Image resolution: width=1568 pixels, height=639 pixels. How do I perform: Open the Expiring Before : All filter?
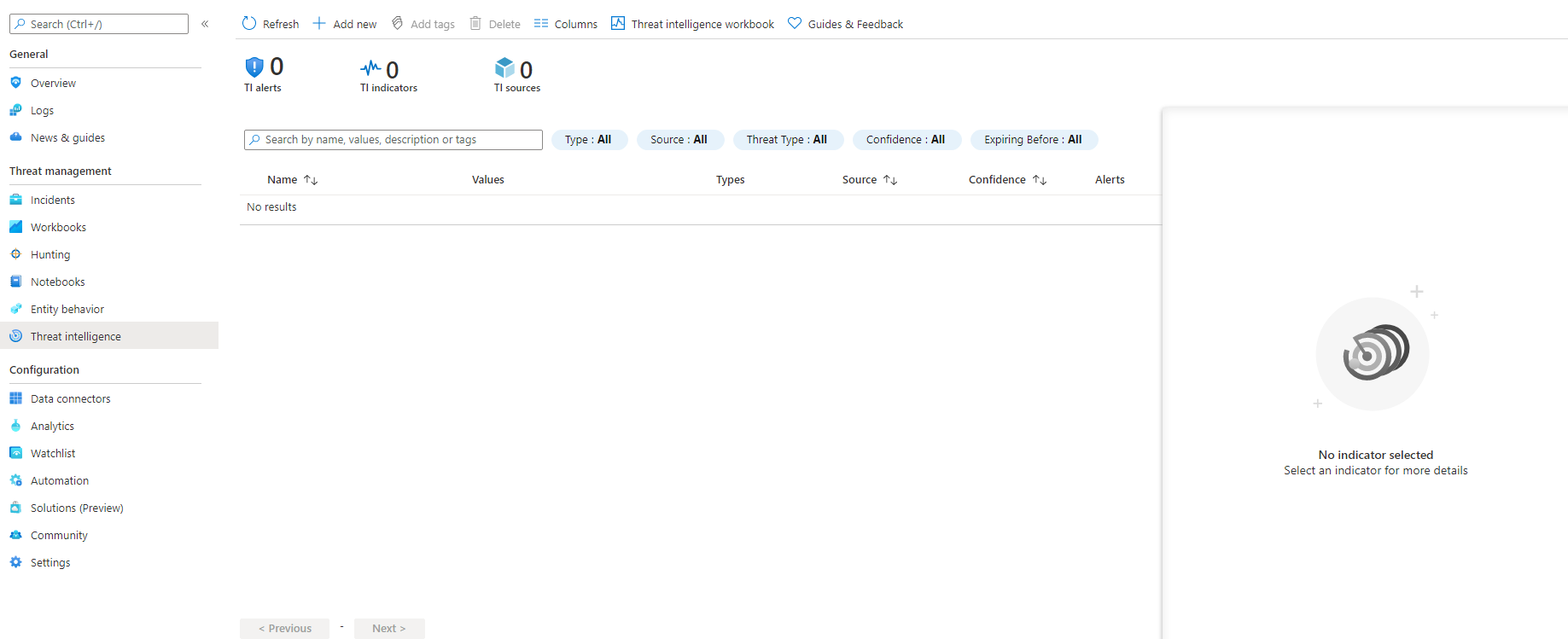pyautogui.click(x=1034, y=140)
